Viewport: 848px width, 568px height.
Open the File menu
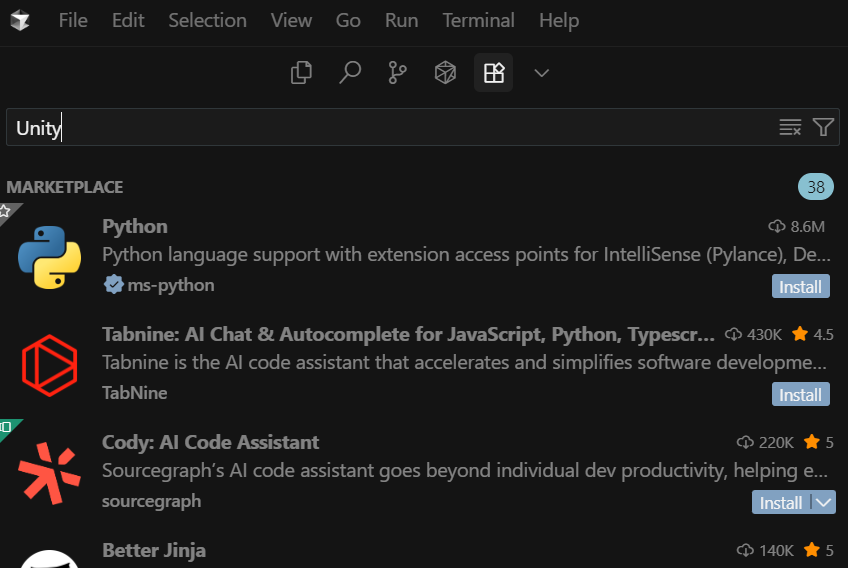(73, 20)
